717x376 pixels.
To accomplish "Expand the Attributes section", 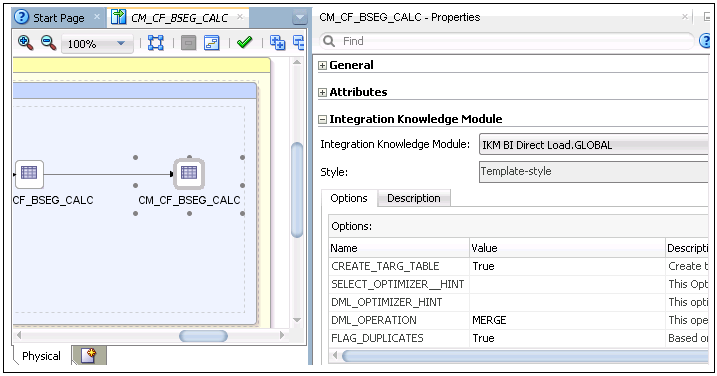I will (x=322, y=92).
